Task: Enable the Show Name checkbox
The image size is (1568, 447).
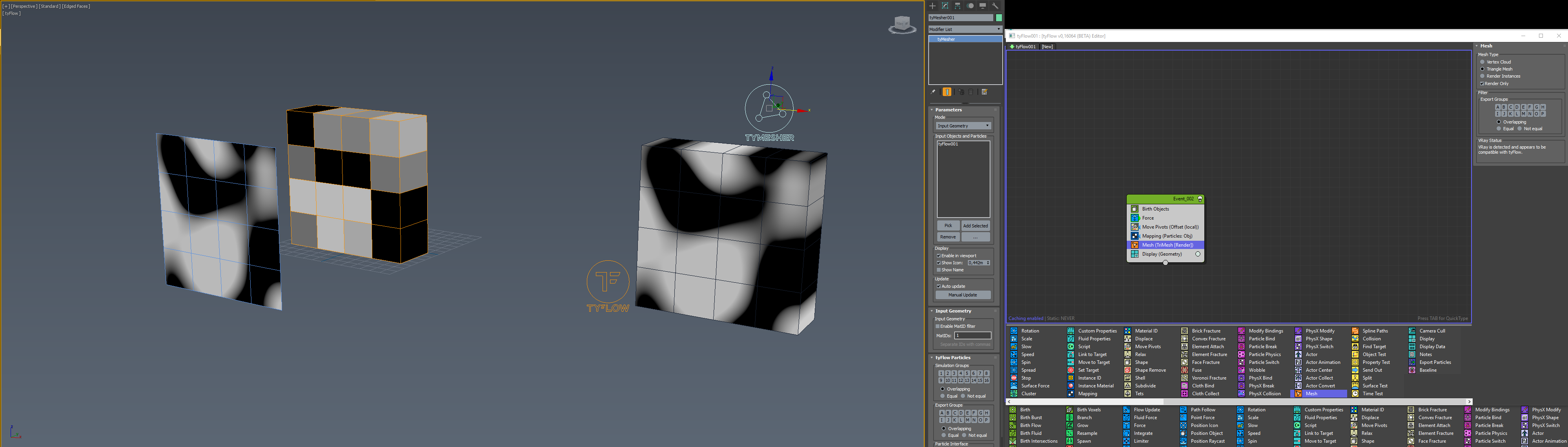Action: click(939, 269)
